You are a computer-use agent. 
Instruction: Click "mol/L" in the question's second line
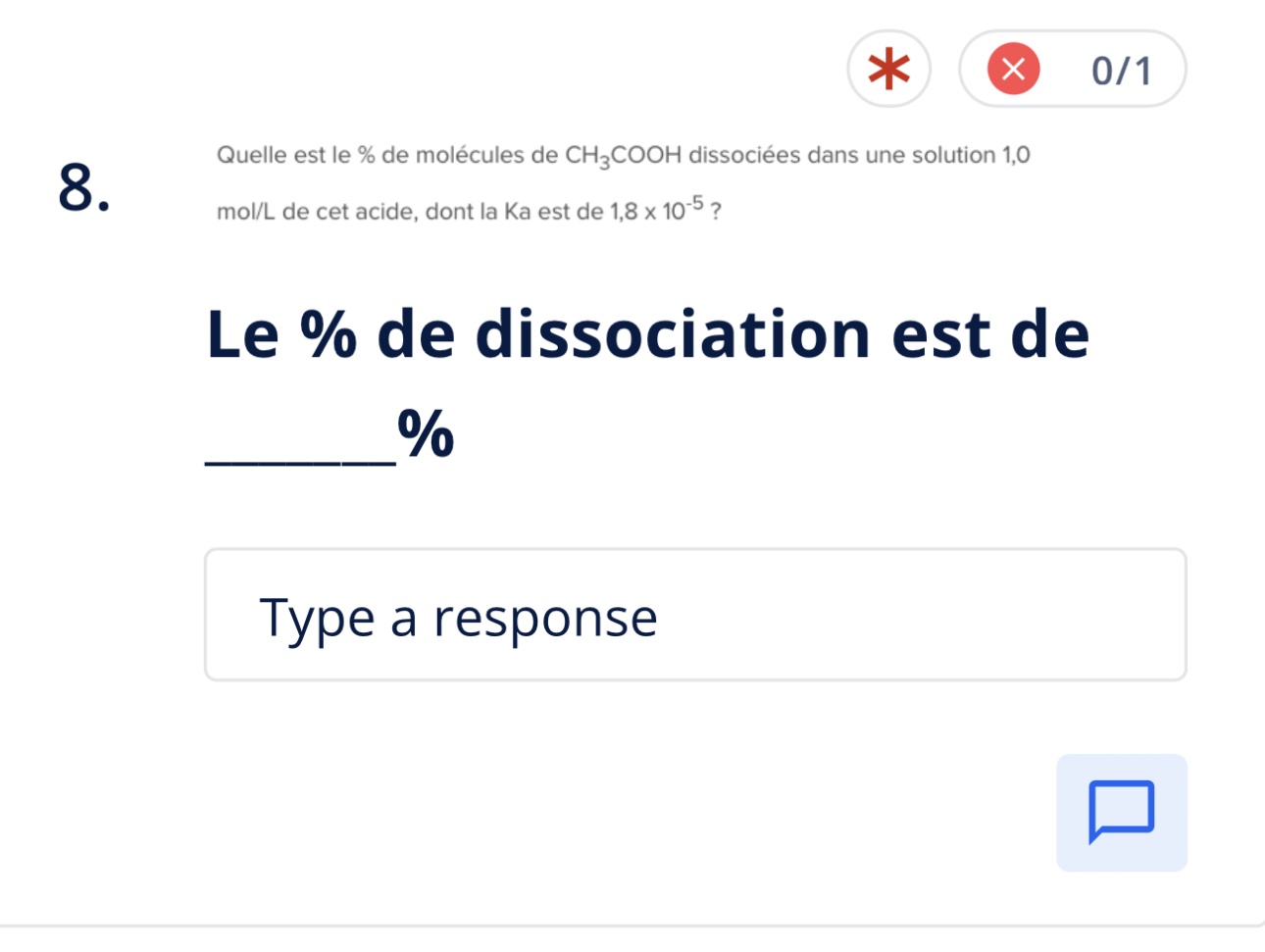pyautogui.click(x=246, y=212)
